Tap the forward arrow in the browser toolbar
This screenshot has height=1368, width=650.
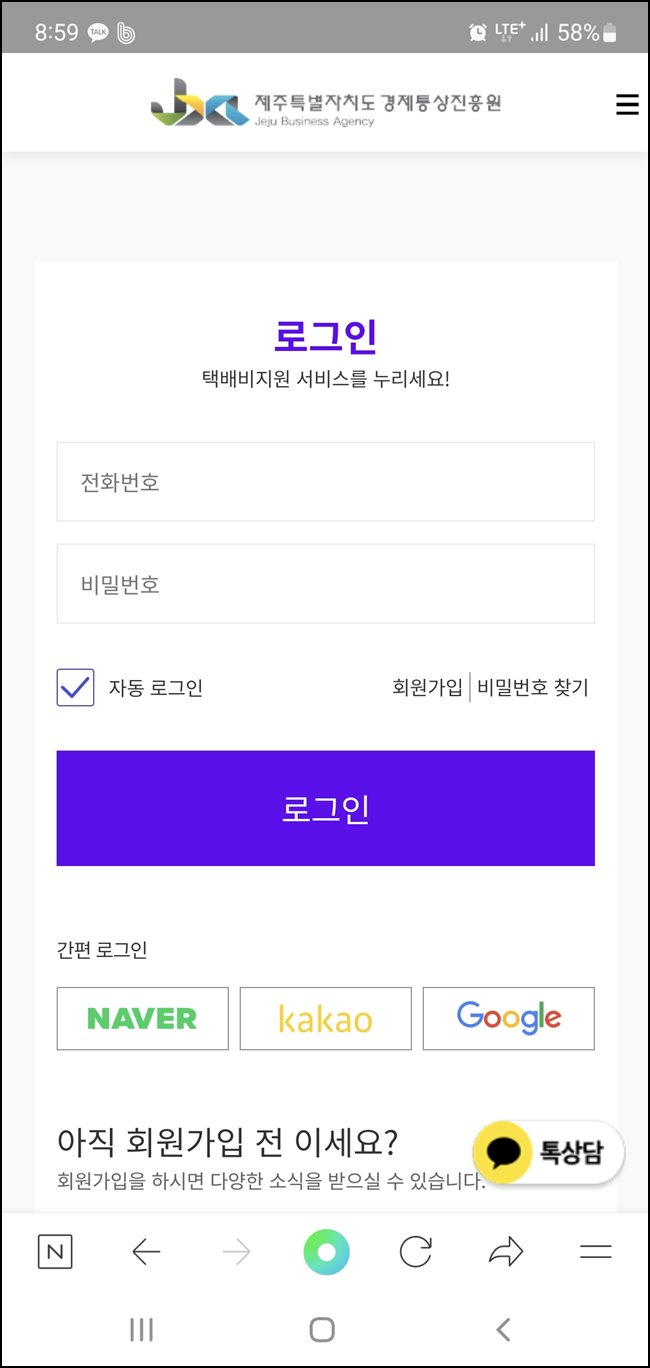(x=236, y=1250)
